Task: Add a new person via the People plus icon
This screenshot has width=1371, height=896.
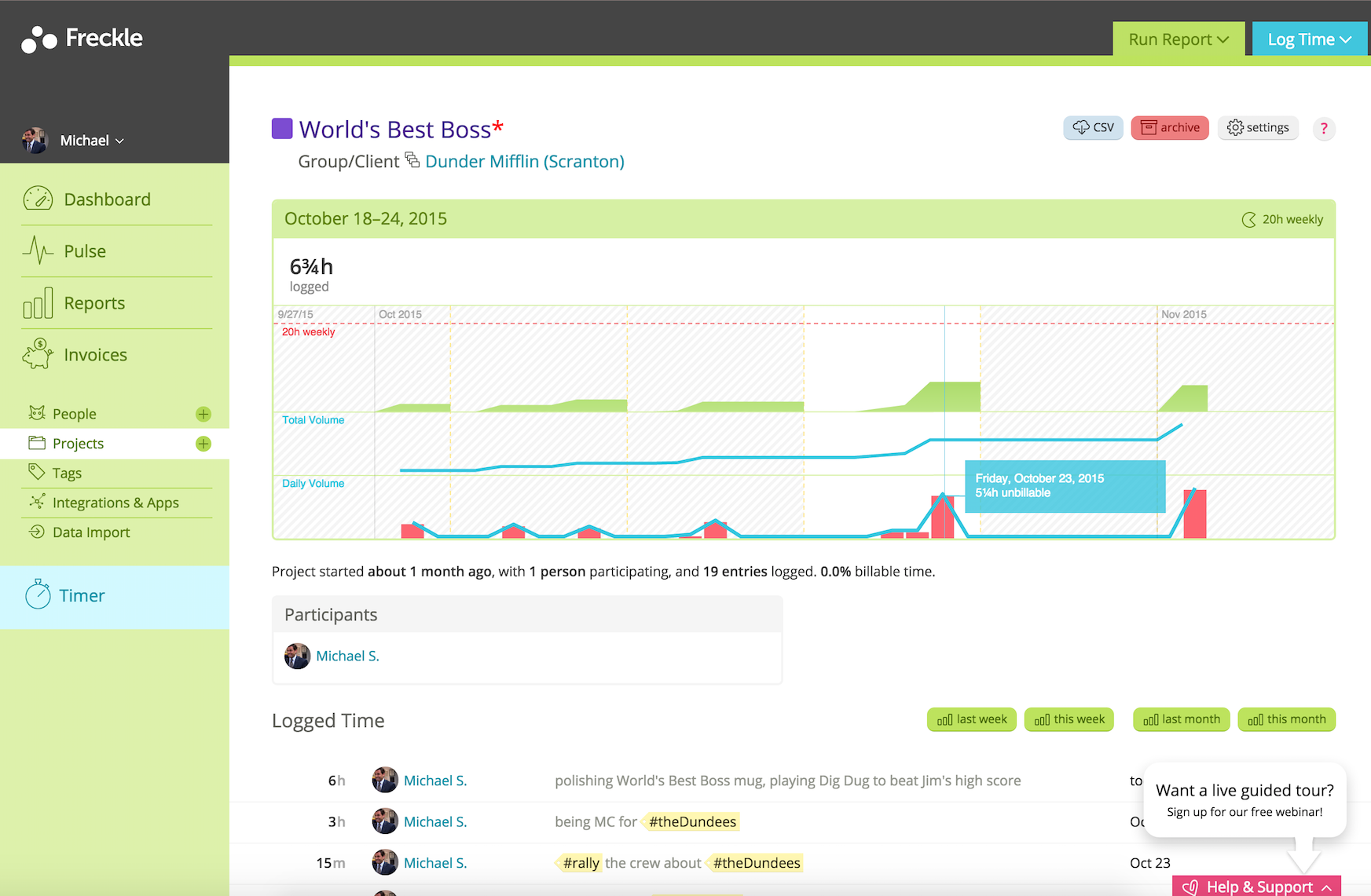Action: tap(203, 413)
